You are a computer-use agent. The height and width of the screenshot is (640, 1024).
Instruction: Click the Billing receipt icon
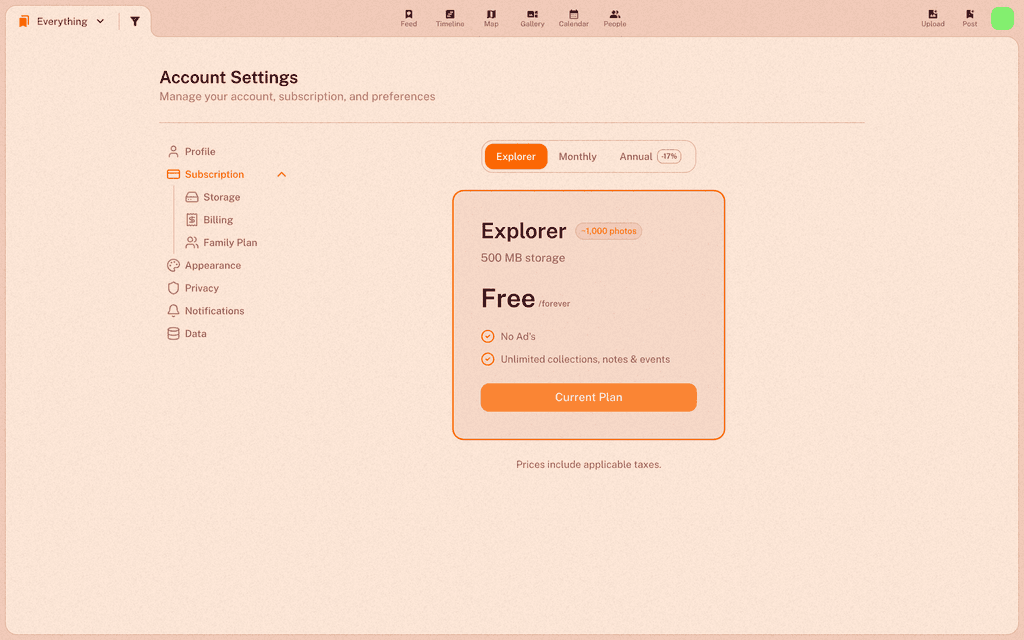(191, 220)
